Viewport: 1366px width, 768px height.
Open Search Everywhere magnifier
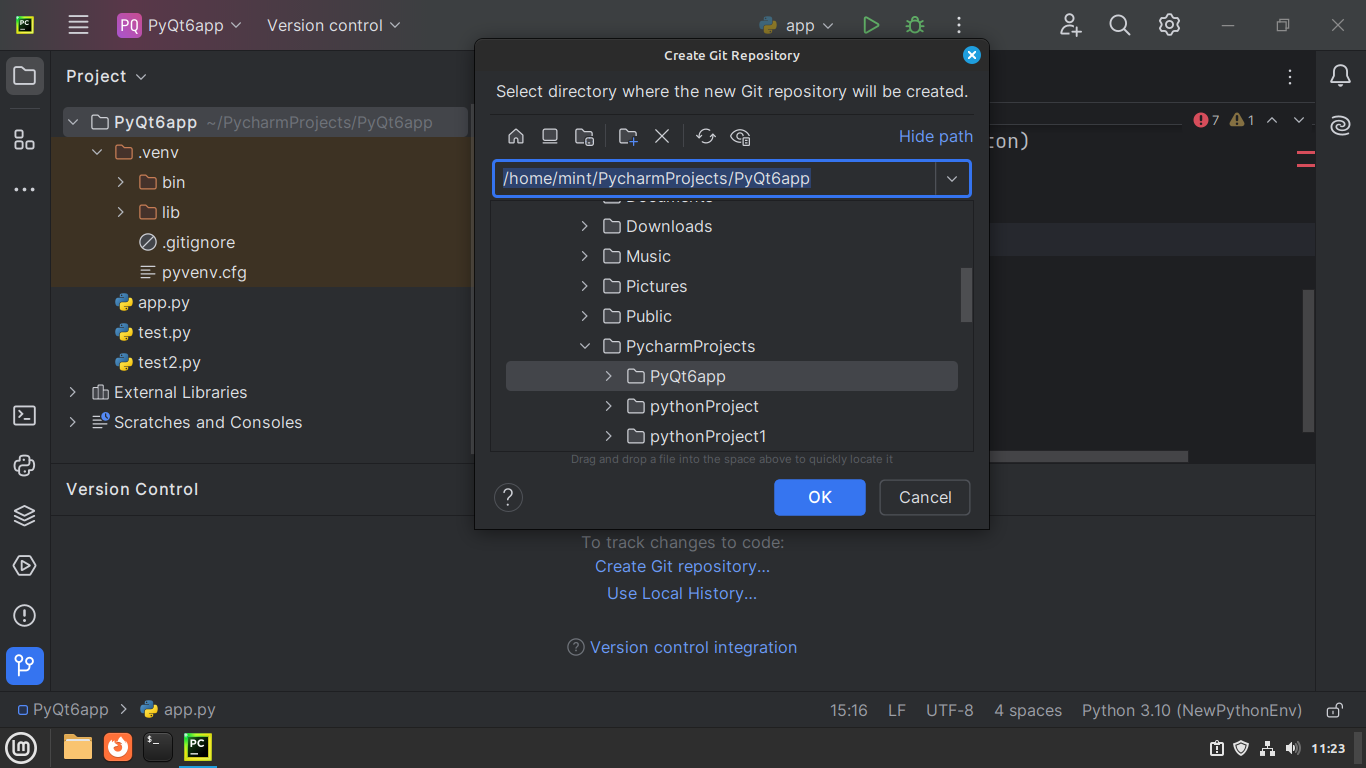[1120, 25]
